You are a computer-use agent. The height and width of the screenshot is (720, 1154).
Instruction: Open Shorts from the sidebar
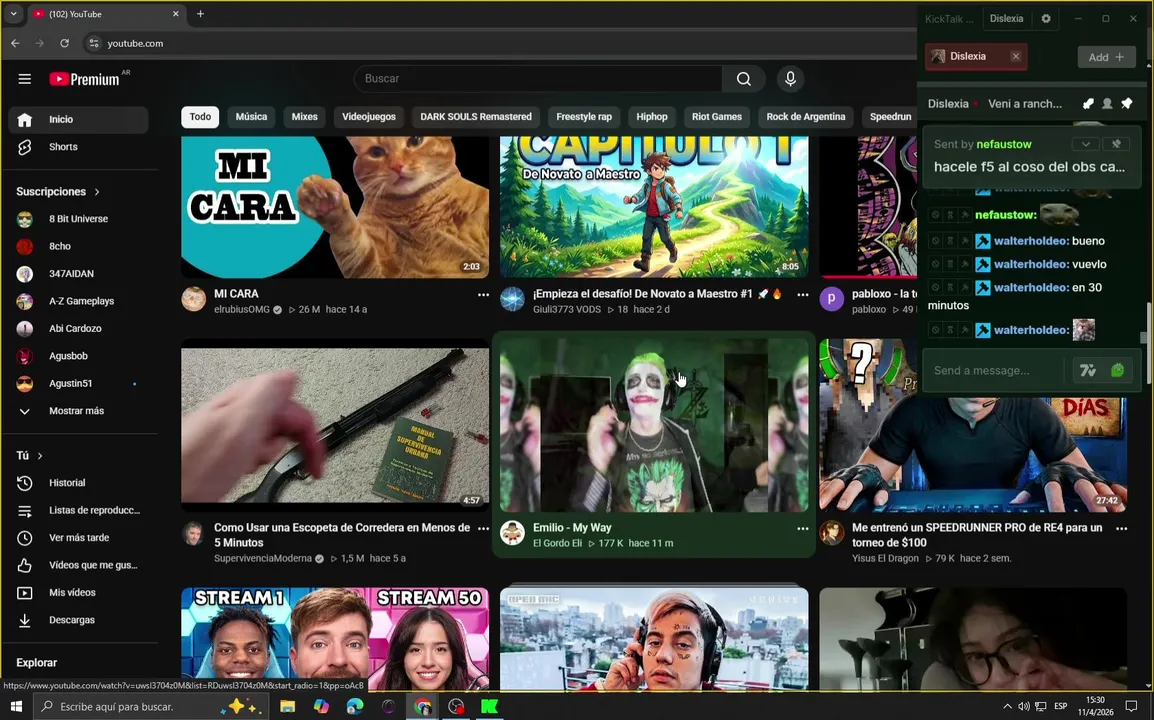(78, 147)
